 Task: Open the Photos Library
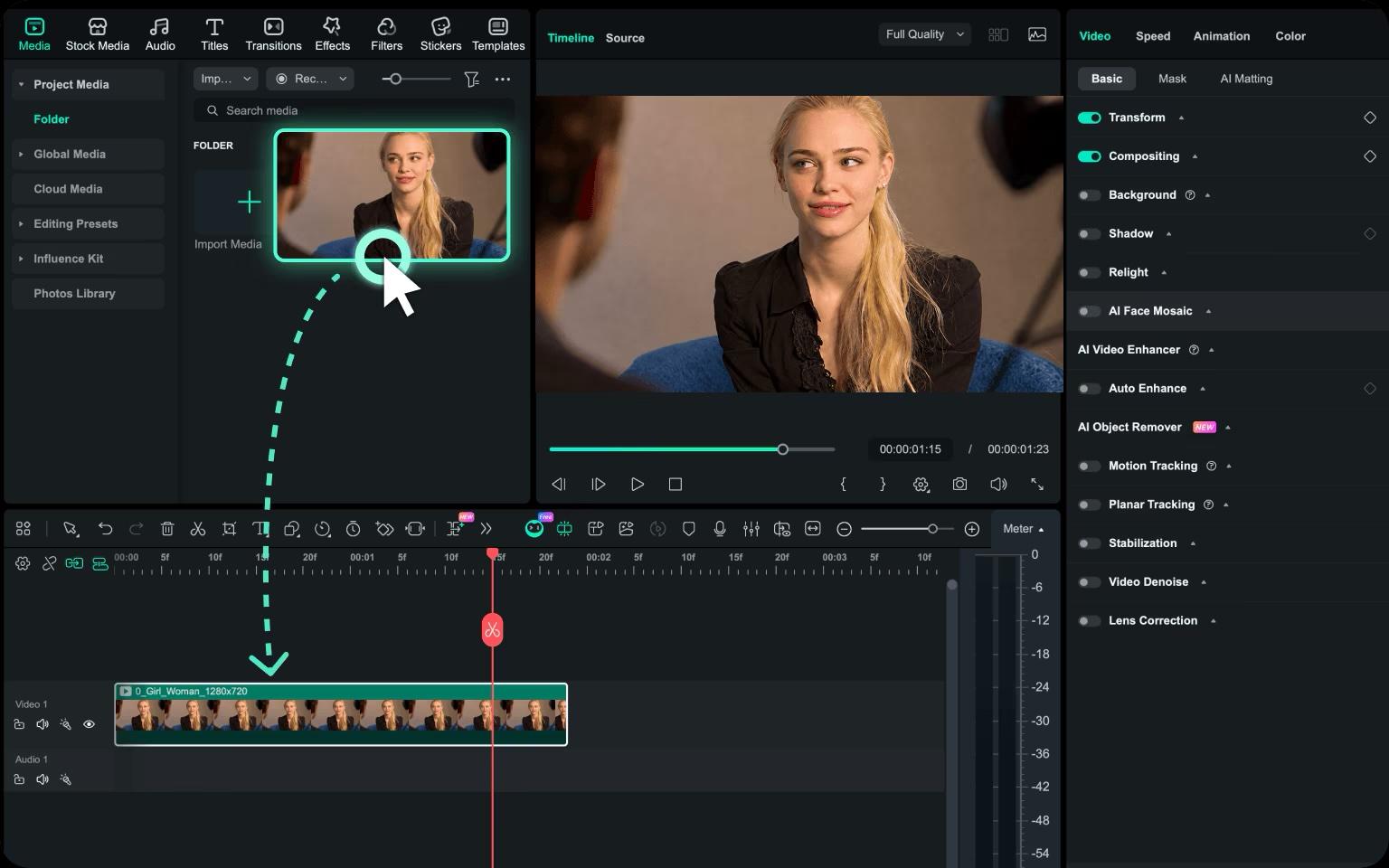(88, 294)
